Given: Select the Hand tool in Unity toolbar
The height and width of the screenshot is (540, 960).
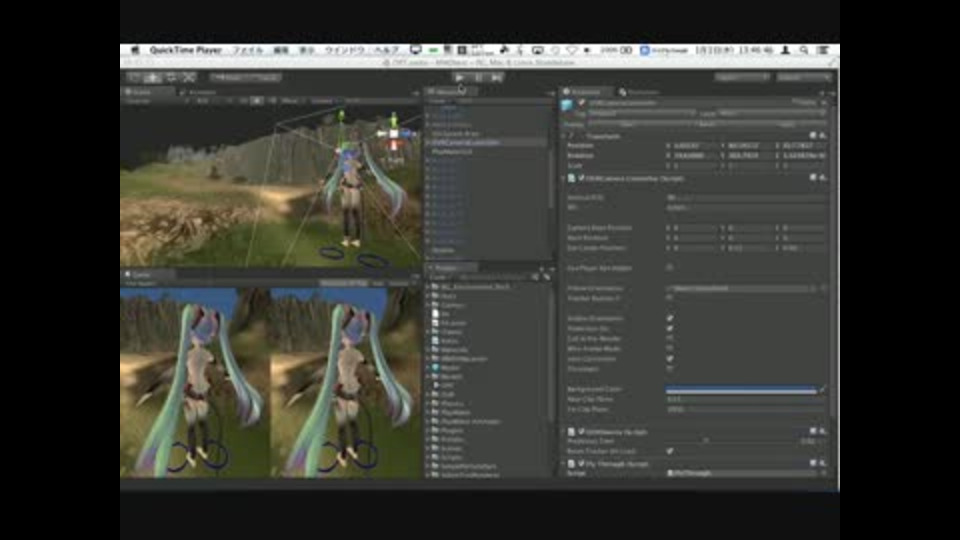Looking at the screenshot, I should (135, 77).
